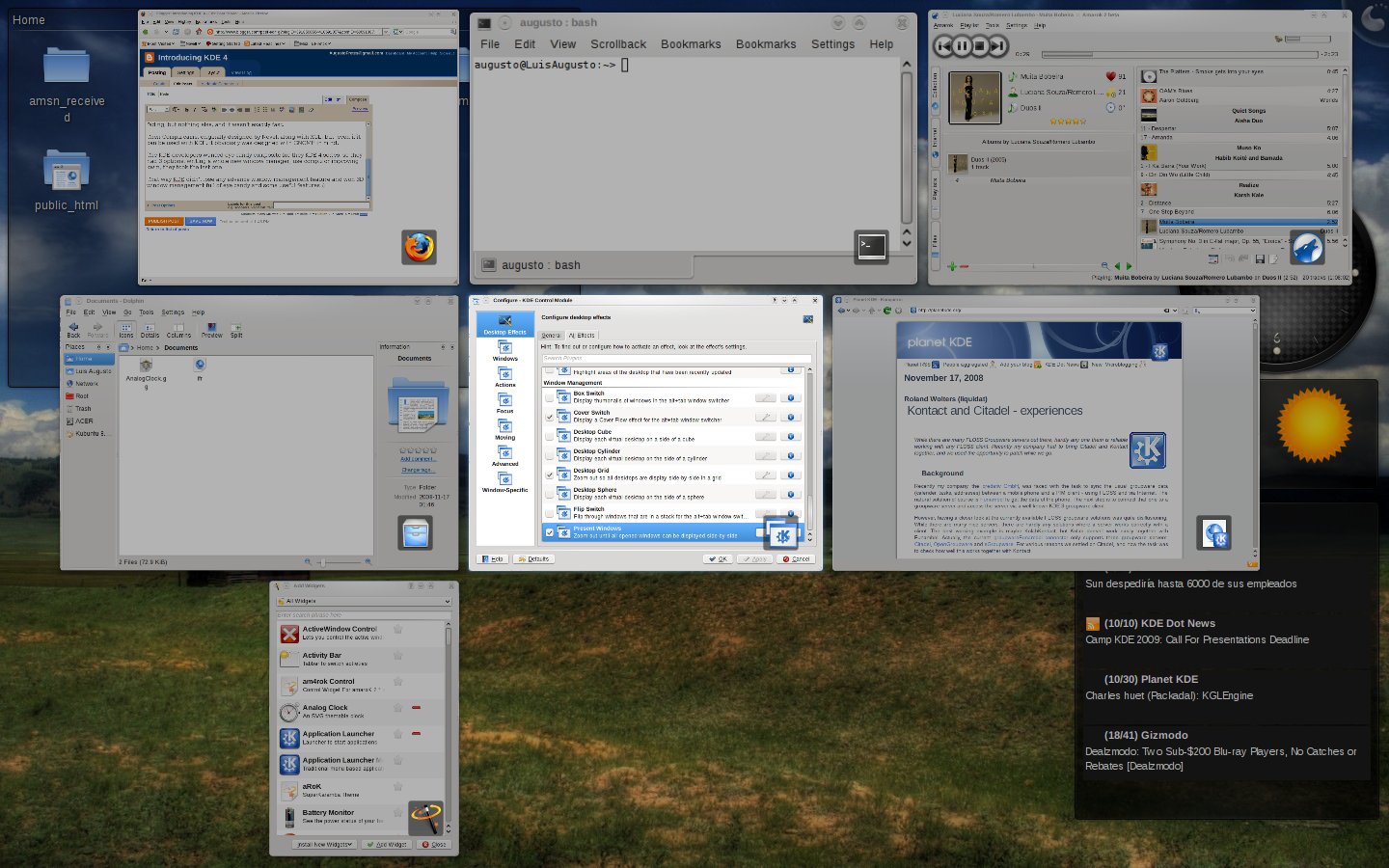Image resolution: width=1389 pixels, height=868 pixels.
Task: Pause playback in Amarok window
Action: (962, 45)
